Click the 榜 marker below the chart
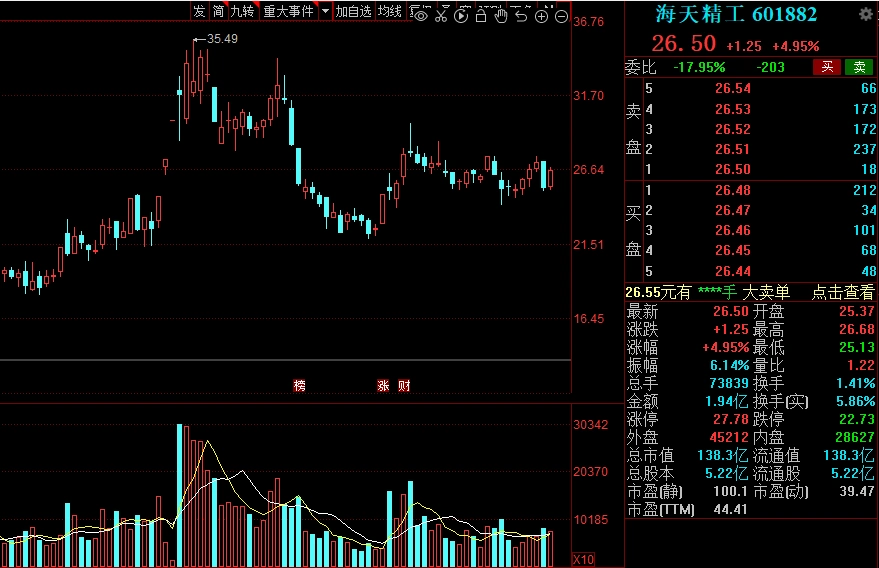Screen dimensions: 879x568 (x=299, y=385)
